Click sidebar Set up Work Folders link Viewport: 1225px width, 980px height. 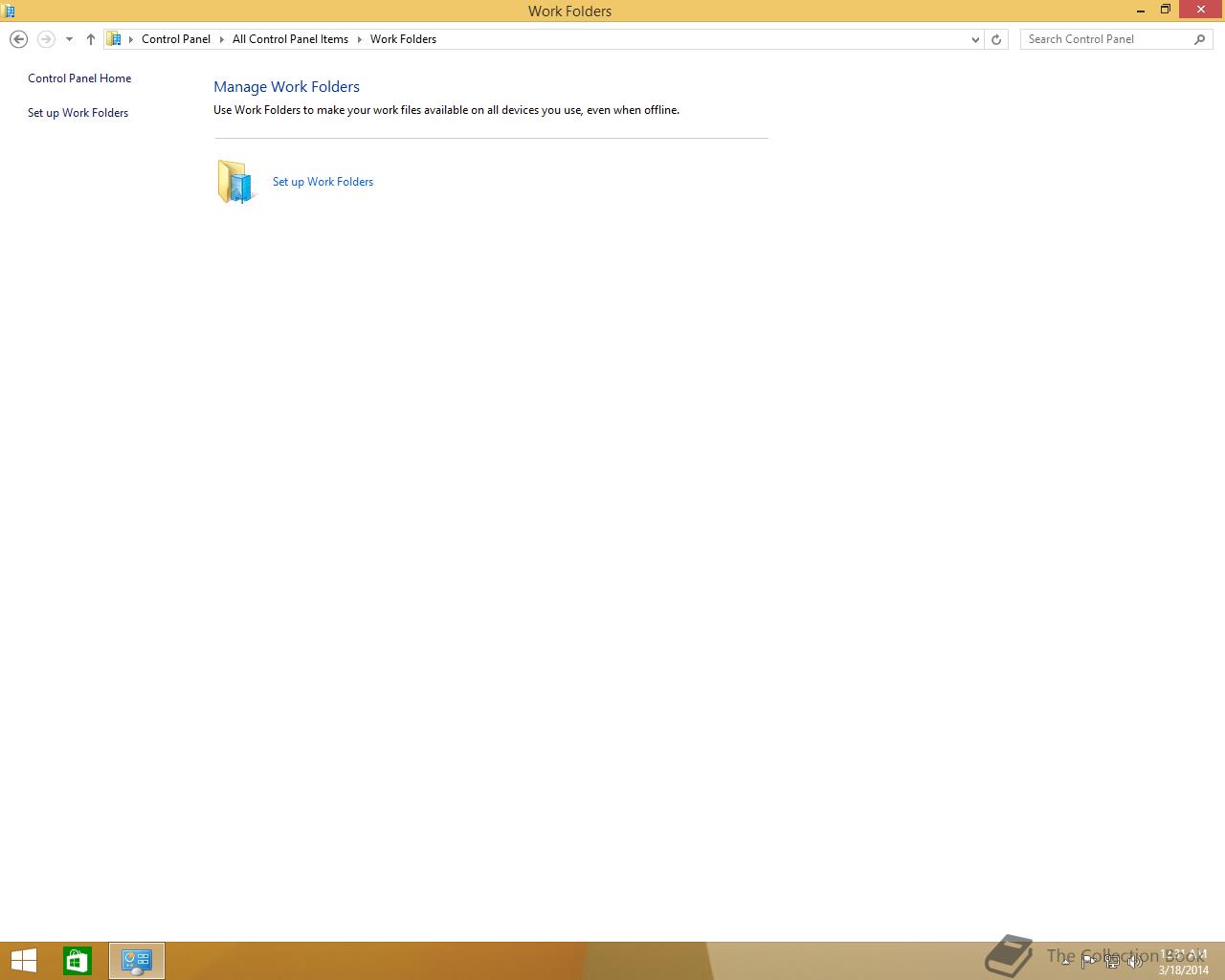tap(78, 113)
